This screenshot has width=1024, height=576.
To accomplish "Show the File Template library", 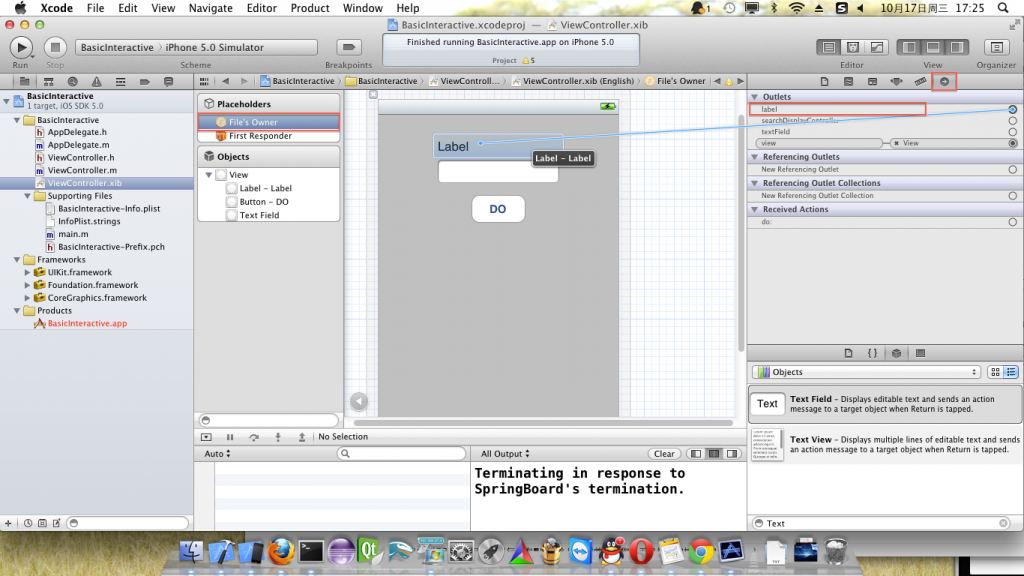I will click(x=848, y=353).
